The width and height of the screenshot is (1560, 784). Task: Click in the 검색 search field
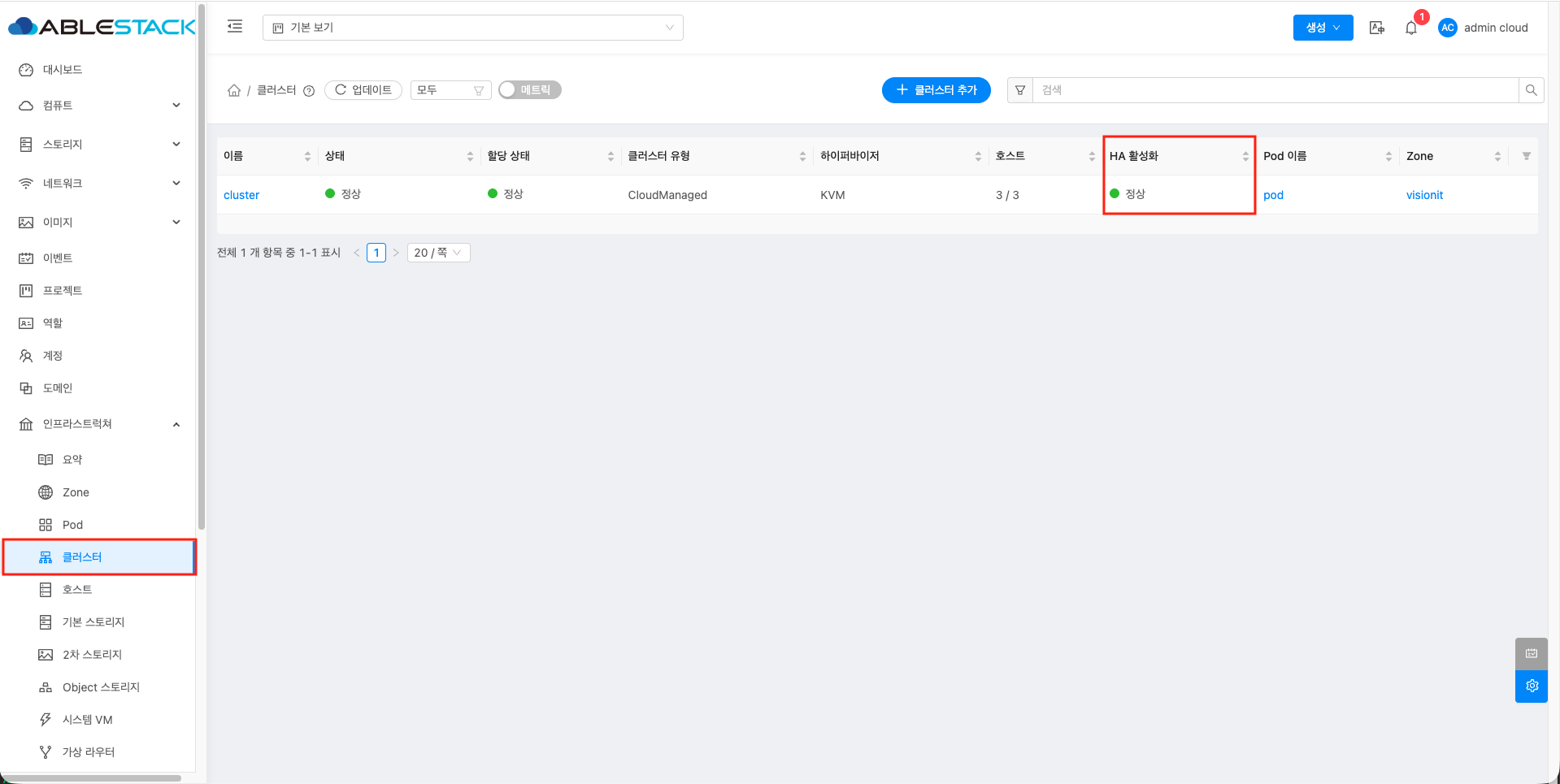1275,90
